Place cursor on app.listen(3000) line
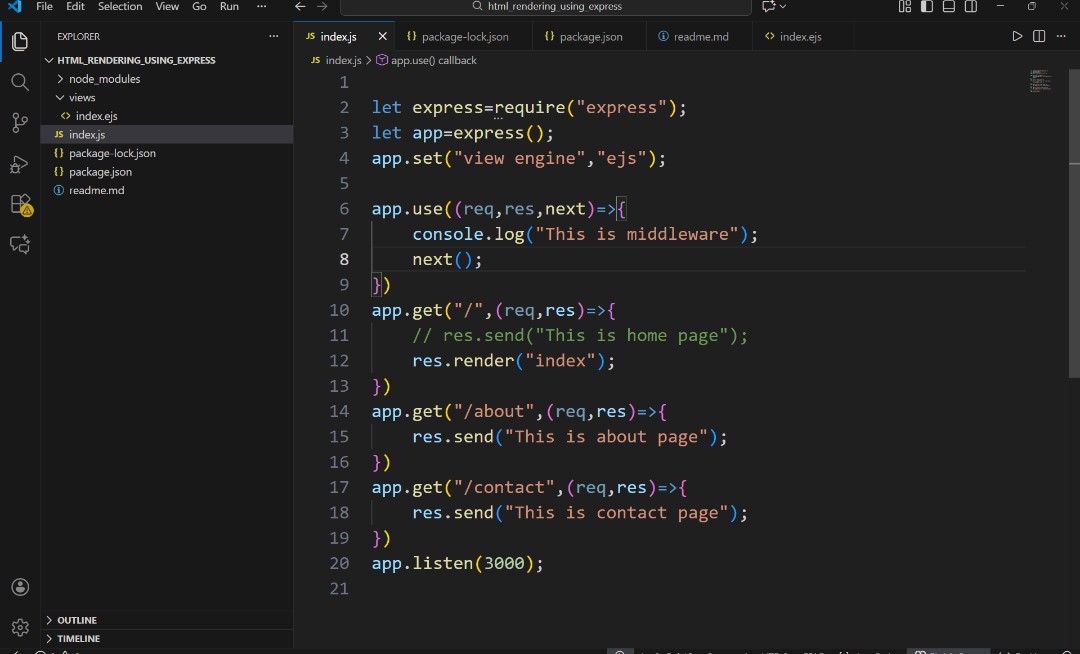 point(457,563)
